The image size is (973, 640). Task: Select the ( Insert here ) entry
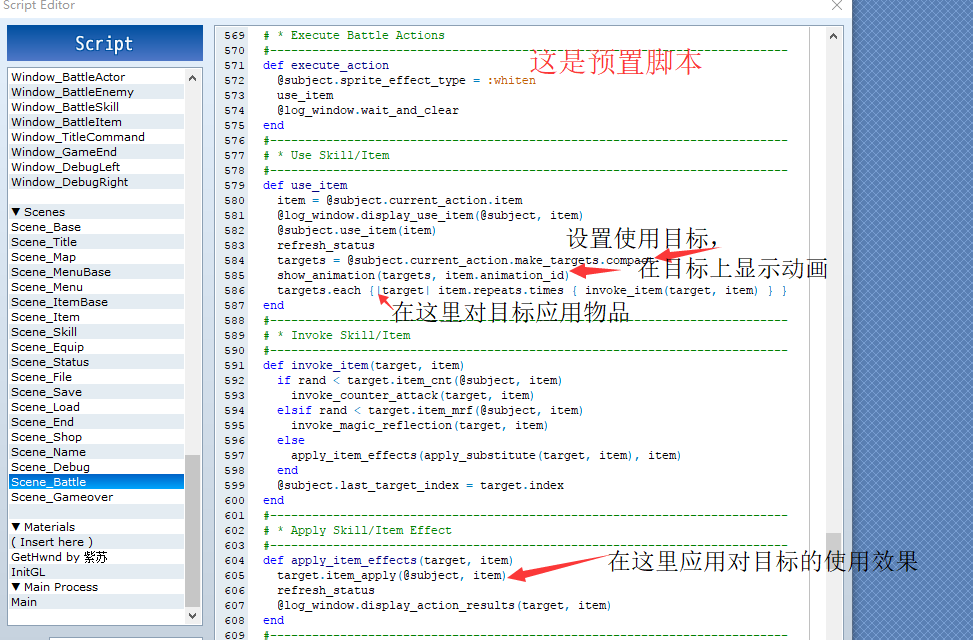click(x=97, y=542)
